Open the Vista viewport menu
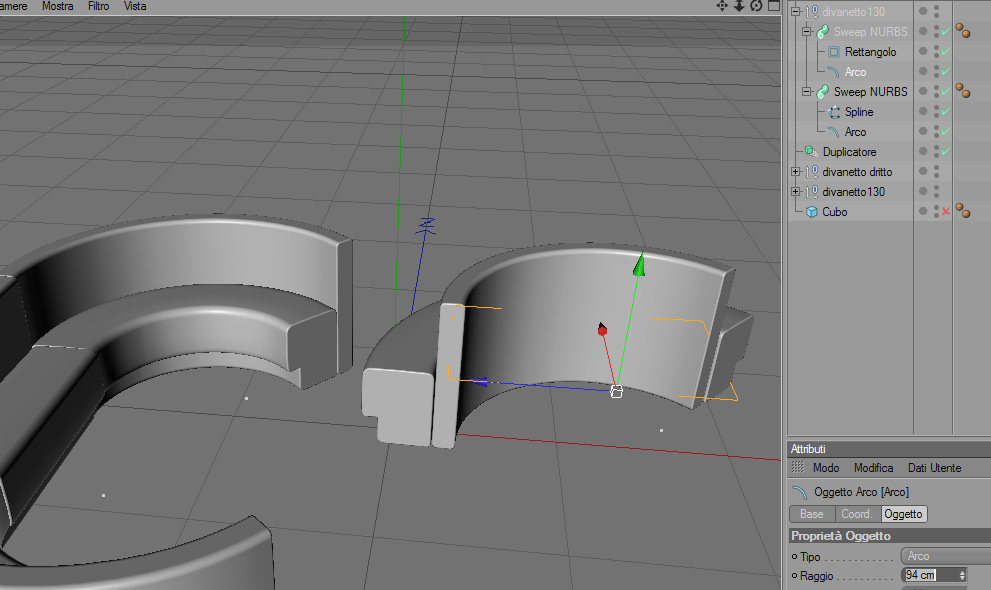This screenshot has height=590, width=991. pyautogui.click(x=135, y=6)
